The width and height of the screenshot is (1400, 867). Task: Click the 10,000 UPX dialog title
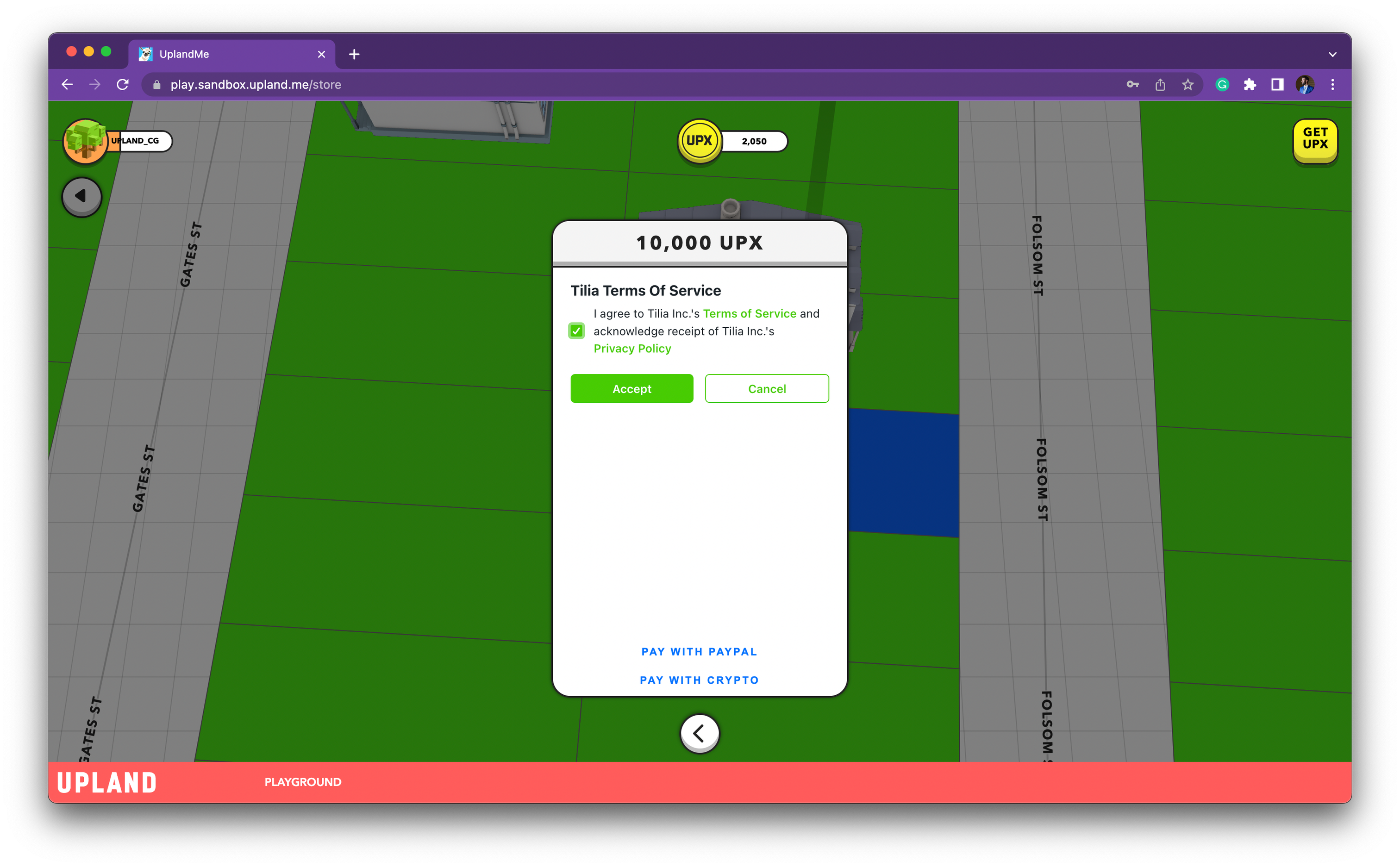tap(699, 243)
